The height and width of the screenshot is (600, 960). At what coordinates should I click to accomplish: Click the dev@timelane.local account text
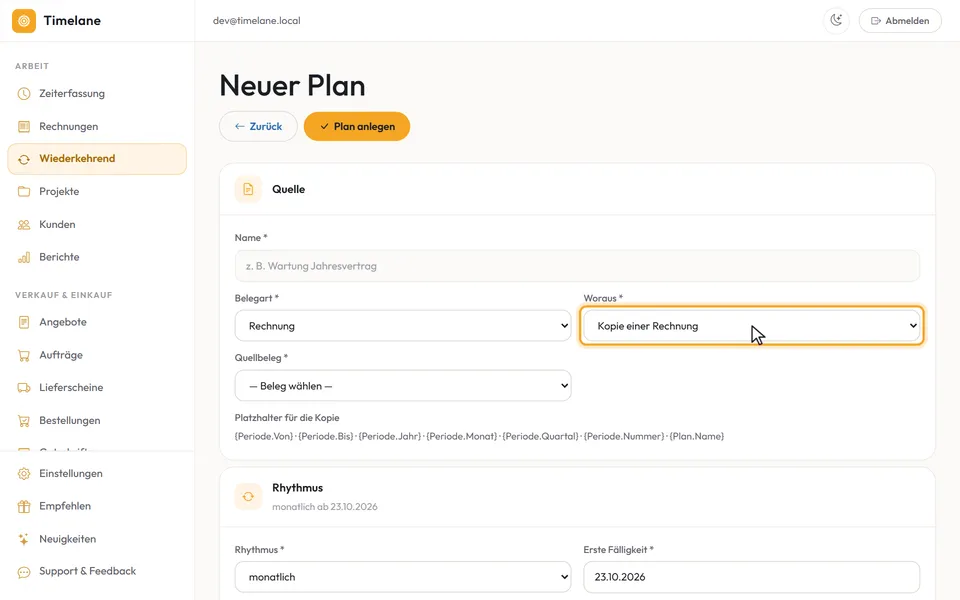click(257, 21)
